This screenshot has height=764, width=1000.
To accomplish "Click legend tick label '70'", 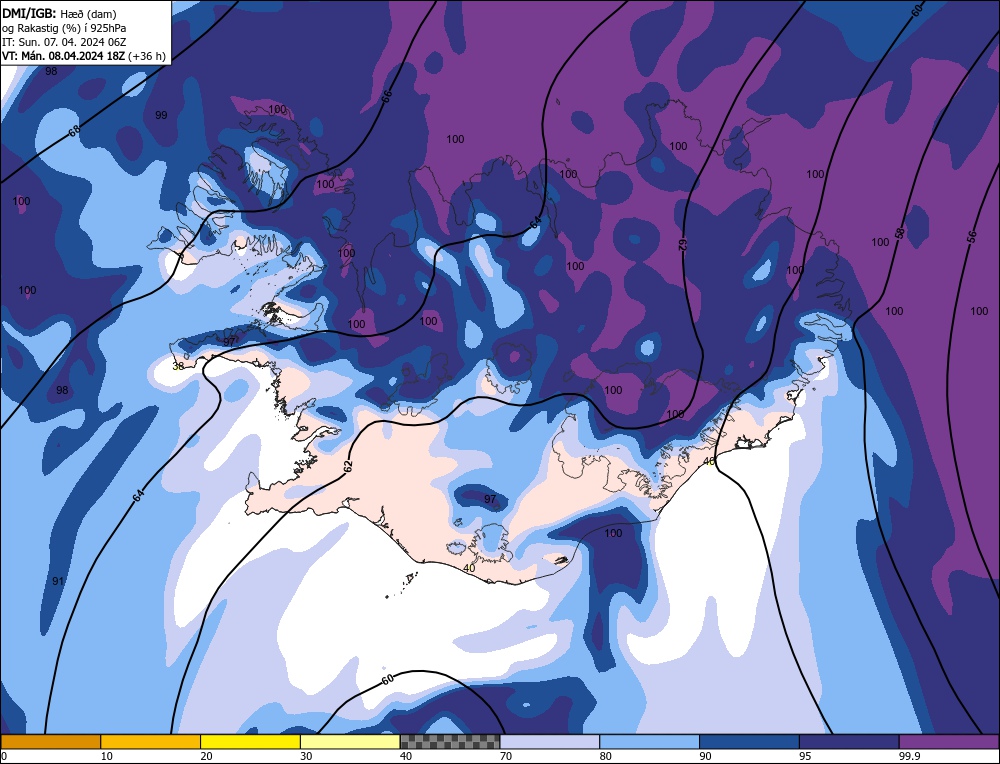I will 506,756.
